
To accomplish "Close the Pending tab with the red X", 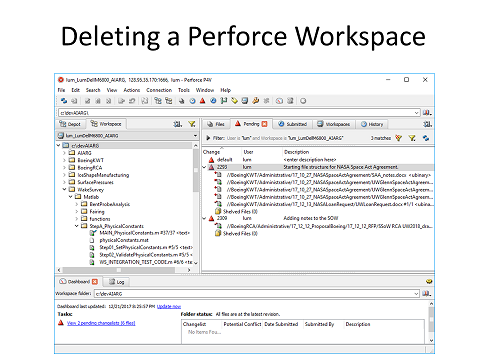I will (264, 124).
